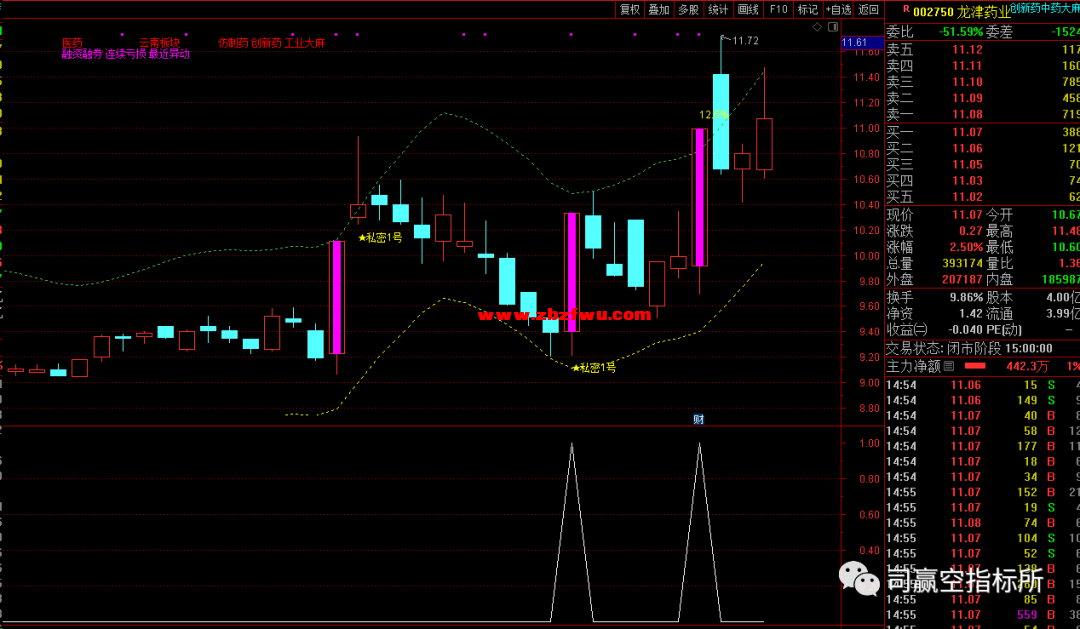1080x629 pixels.
Task: Open the 复权 adjustment menu
Action: coord(630,10)
